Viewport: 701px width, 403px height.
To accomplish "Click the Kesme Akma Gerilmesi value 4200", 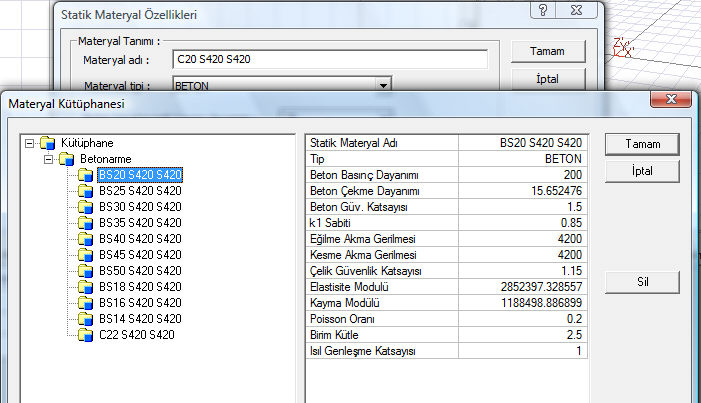I will point(570,255).
